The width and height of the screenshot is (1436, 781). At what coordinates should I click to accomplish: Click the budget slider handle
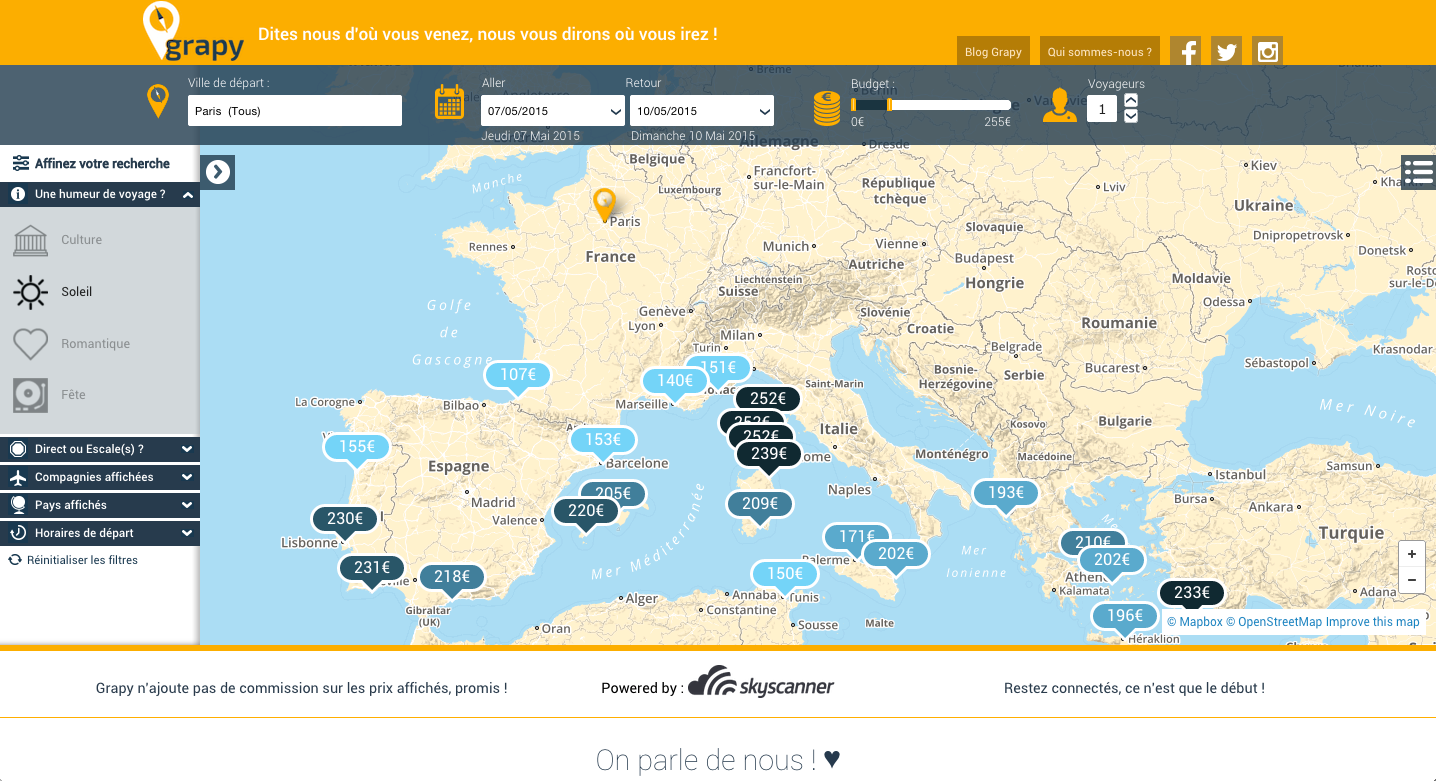pyautogui.click(x=889, y=105)
